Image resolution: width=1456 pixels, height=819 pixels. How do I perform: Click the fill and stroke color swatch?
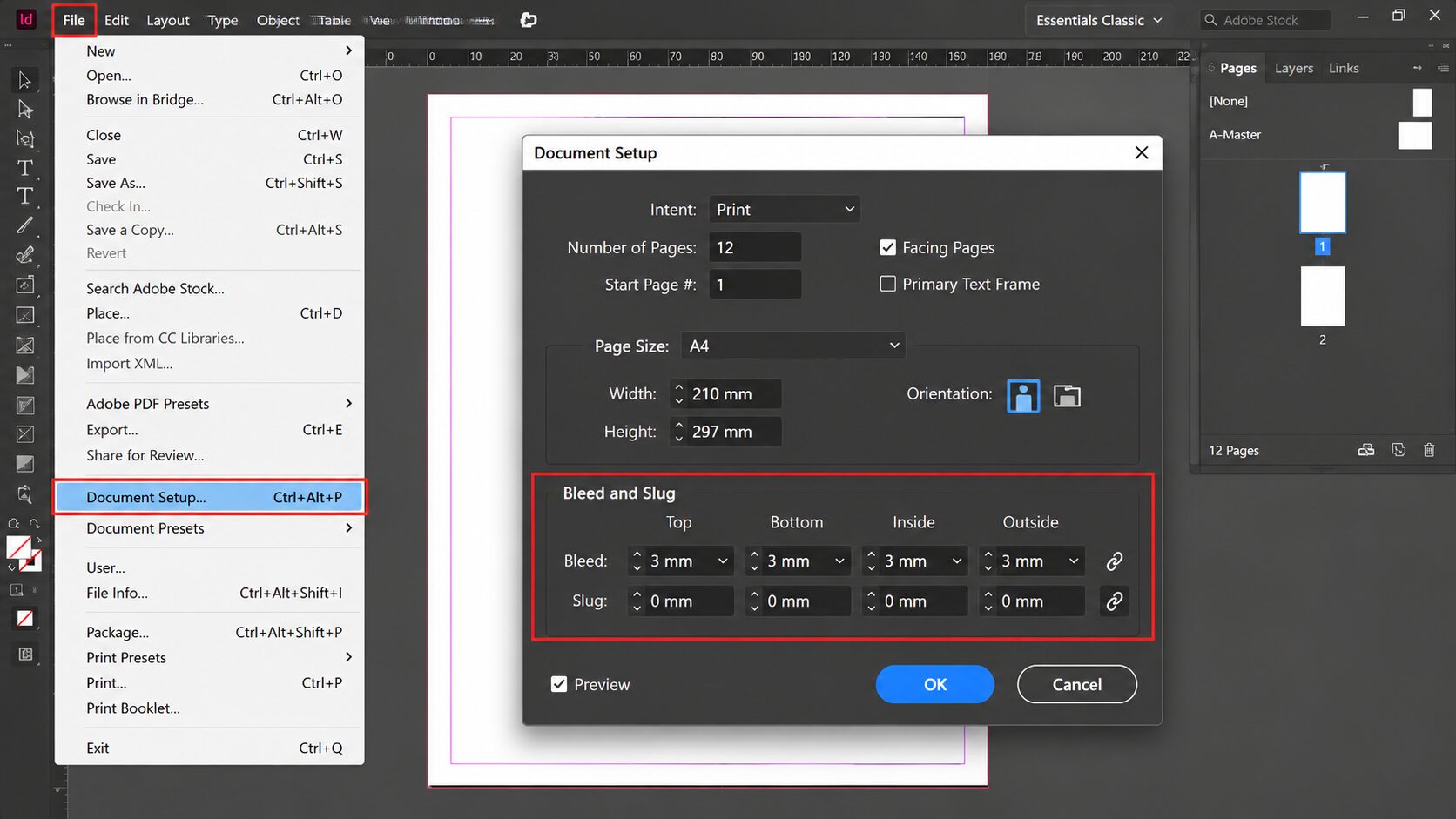pyautogui.click(x=24, y=553)
